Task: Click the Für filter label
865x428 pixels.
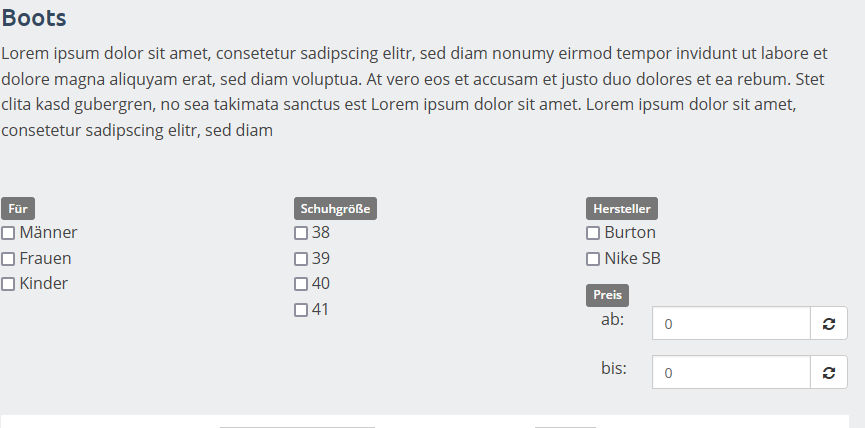Action: [18, 209]
